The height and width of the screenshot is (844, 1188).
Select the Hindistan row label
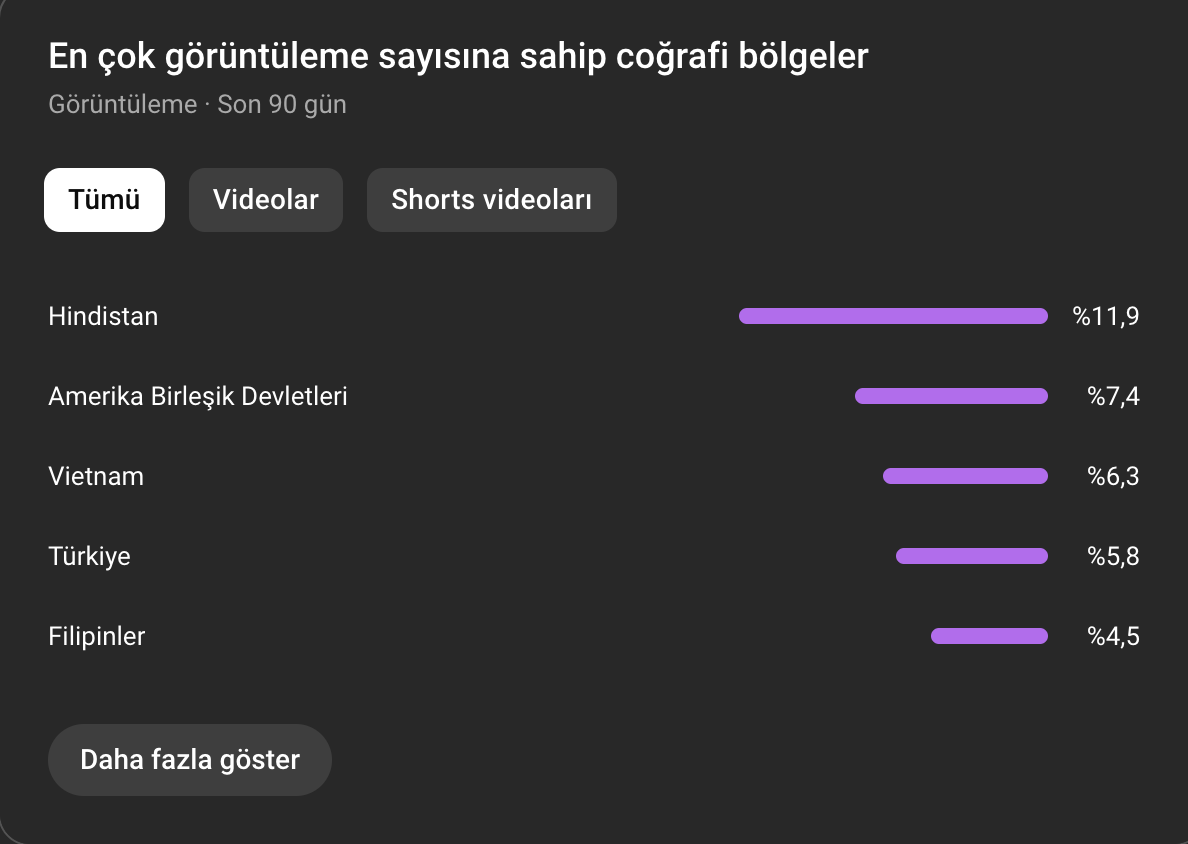pos(103,316)
